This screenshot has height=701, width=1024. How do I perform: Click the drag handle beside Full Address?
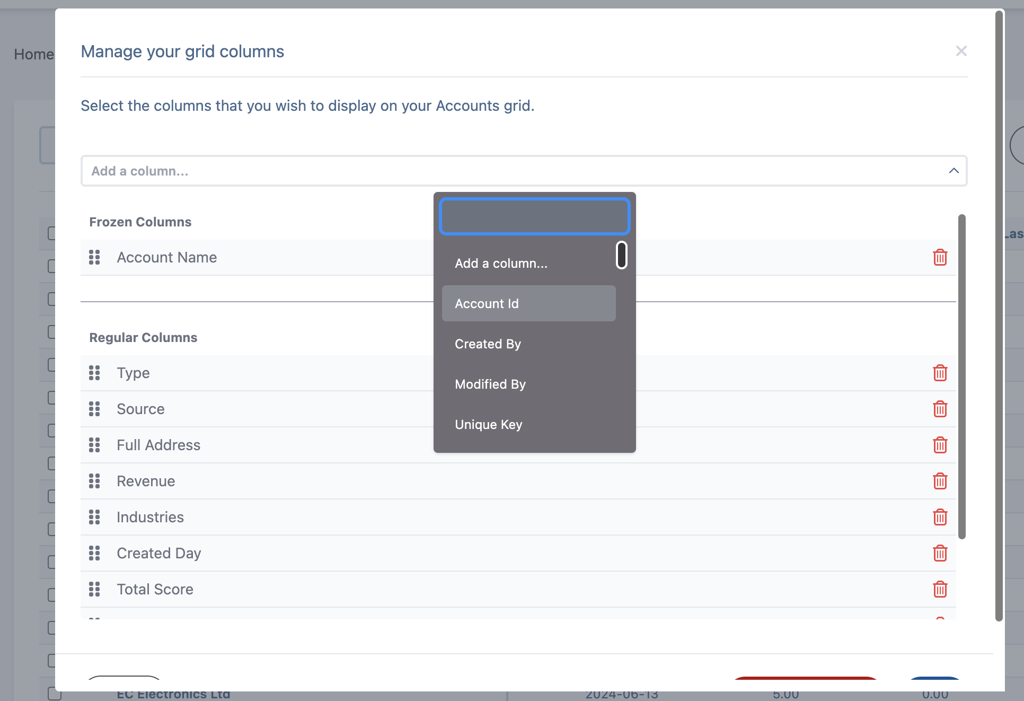coord(95,445)
